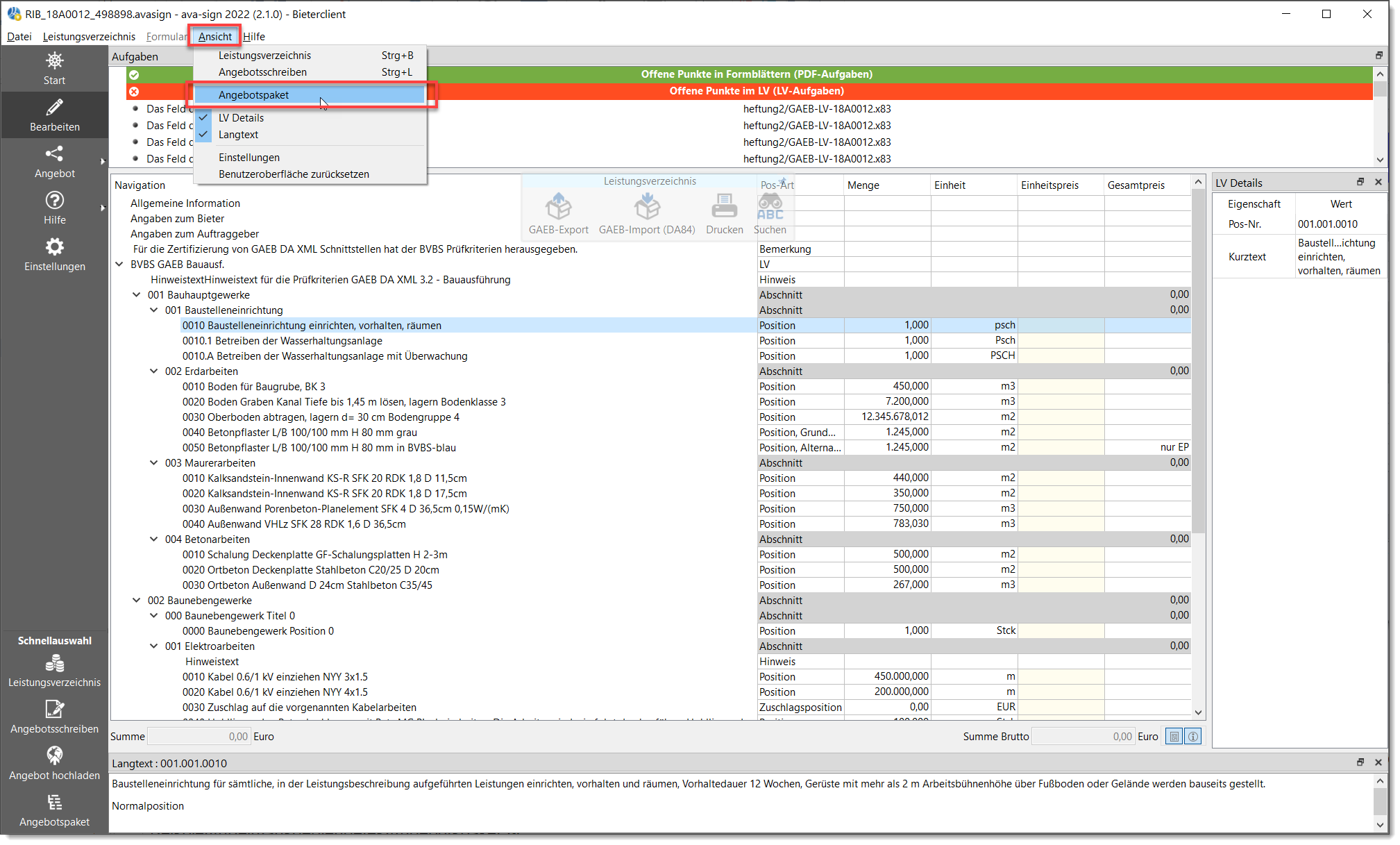Click Offene Punkte in Formblättern bar
This screenshot has width=1400, height=845.
click(x=750, y=74)
